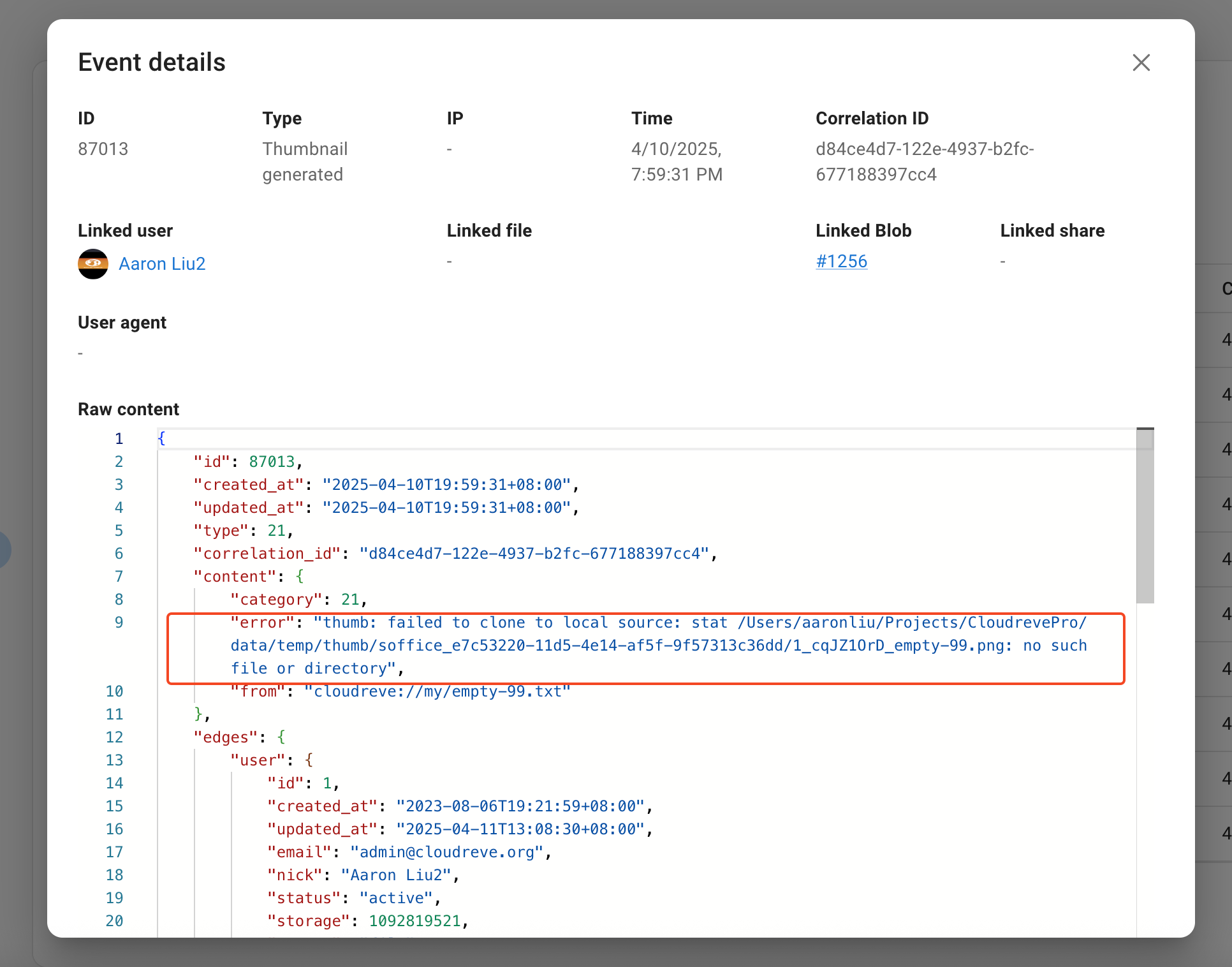
Task: Click the Aaron Liu2 avatar image
Action: coord(92,263)
